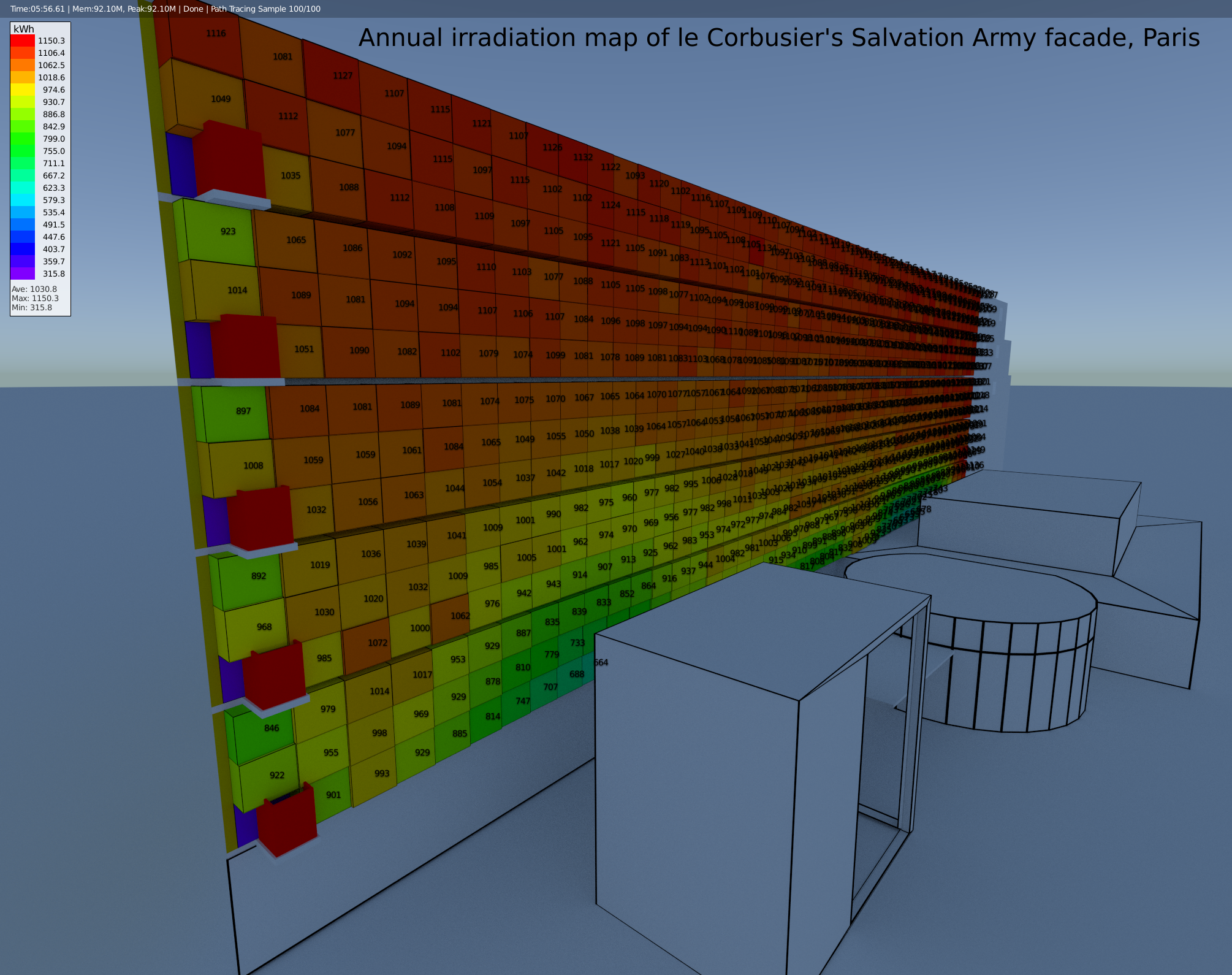Click the 1106.4 legend color swatch
1232x975 pixels.
(23, 53)
